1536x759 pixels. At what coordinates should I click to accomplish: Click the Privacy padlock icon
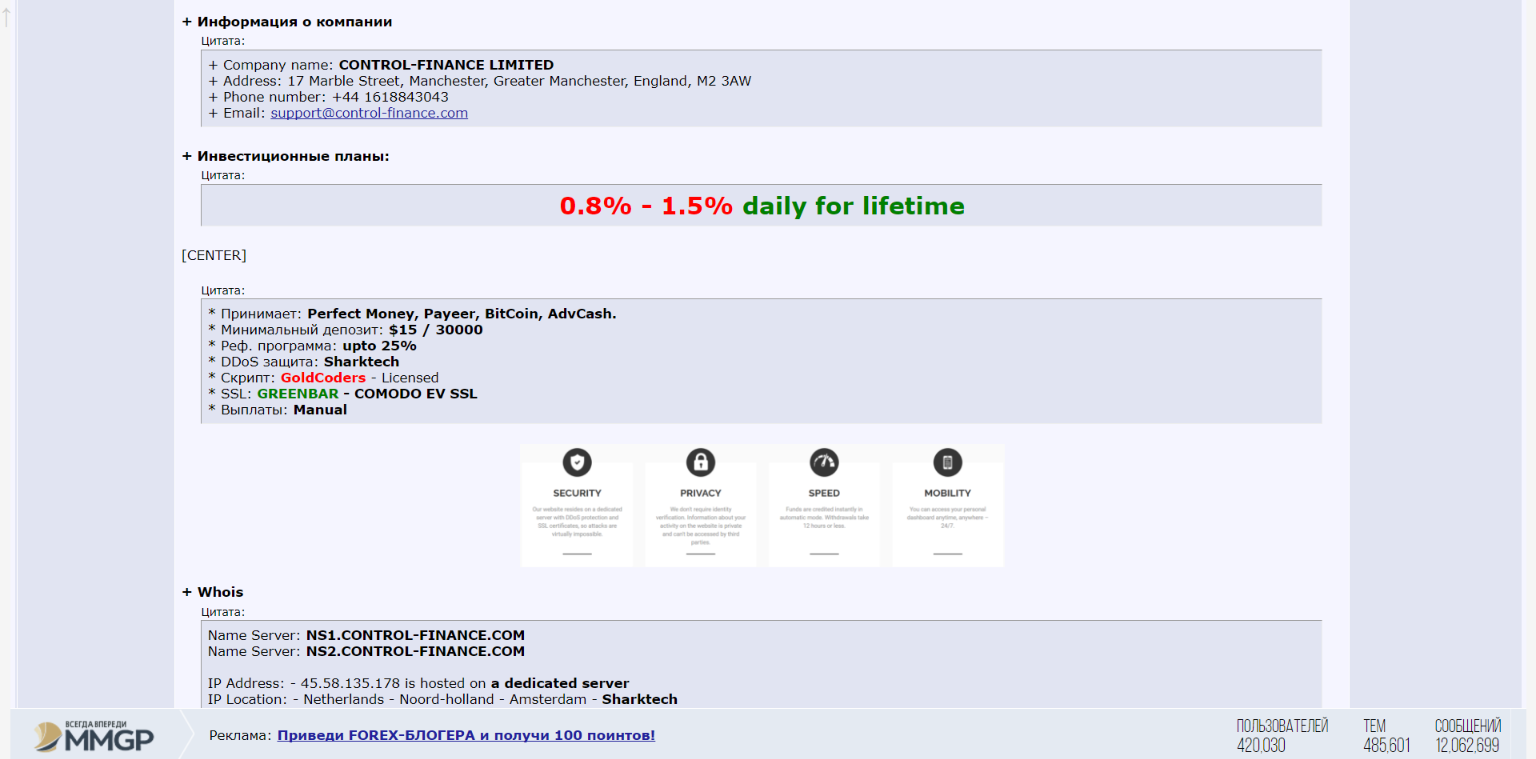(701, 462)
